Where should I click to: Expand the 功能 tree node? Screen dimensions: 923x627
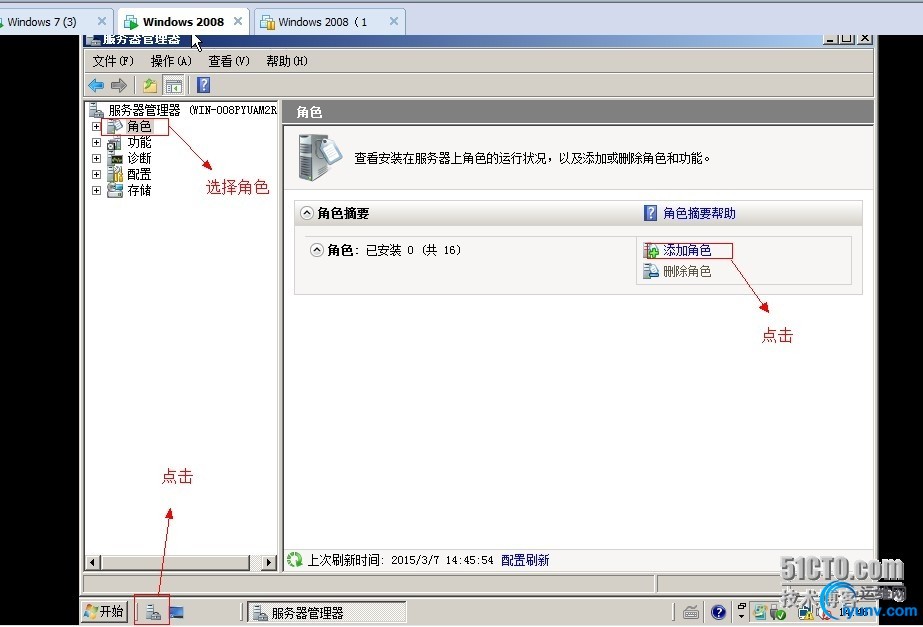coord(97,142)
